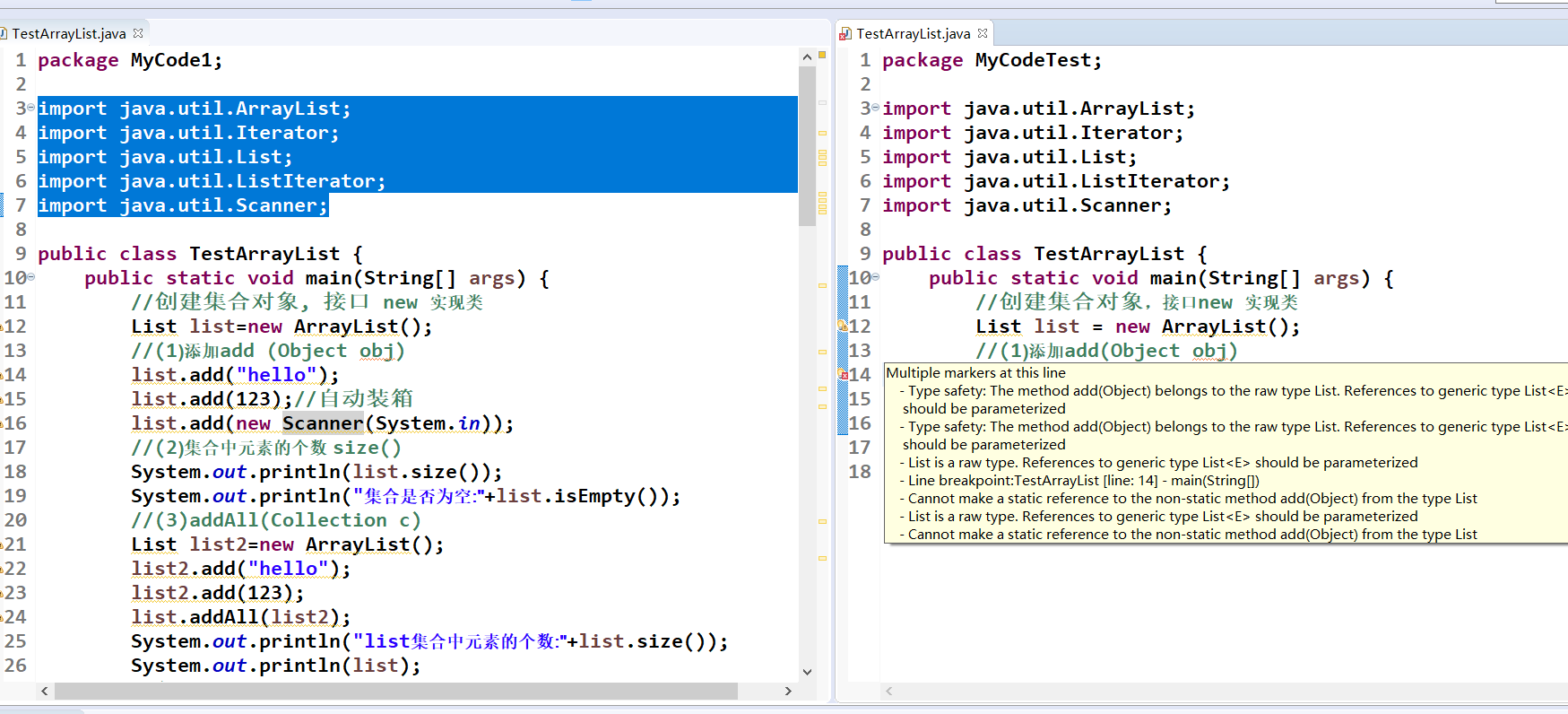
Task: Click the left editor's vertical scrollbar thumb
Action: coord(807,146)
